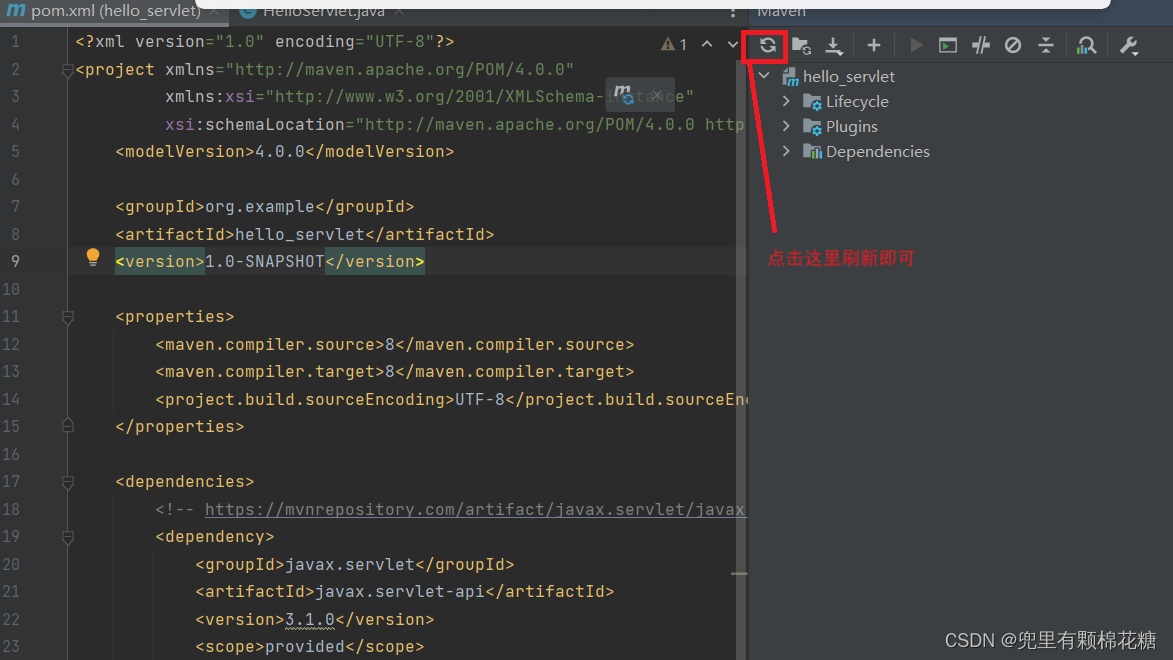The image size is (1173, 660).
Task: Fold at the closing properties tag marker
Action: click(x=67, y=426)
